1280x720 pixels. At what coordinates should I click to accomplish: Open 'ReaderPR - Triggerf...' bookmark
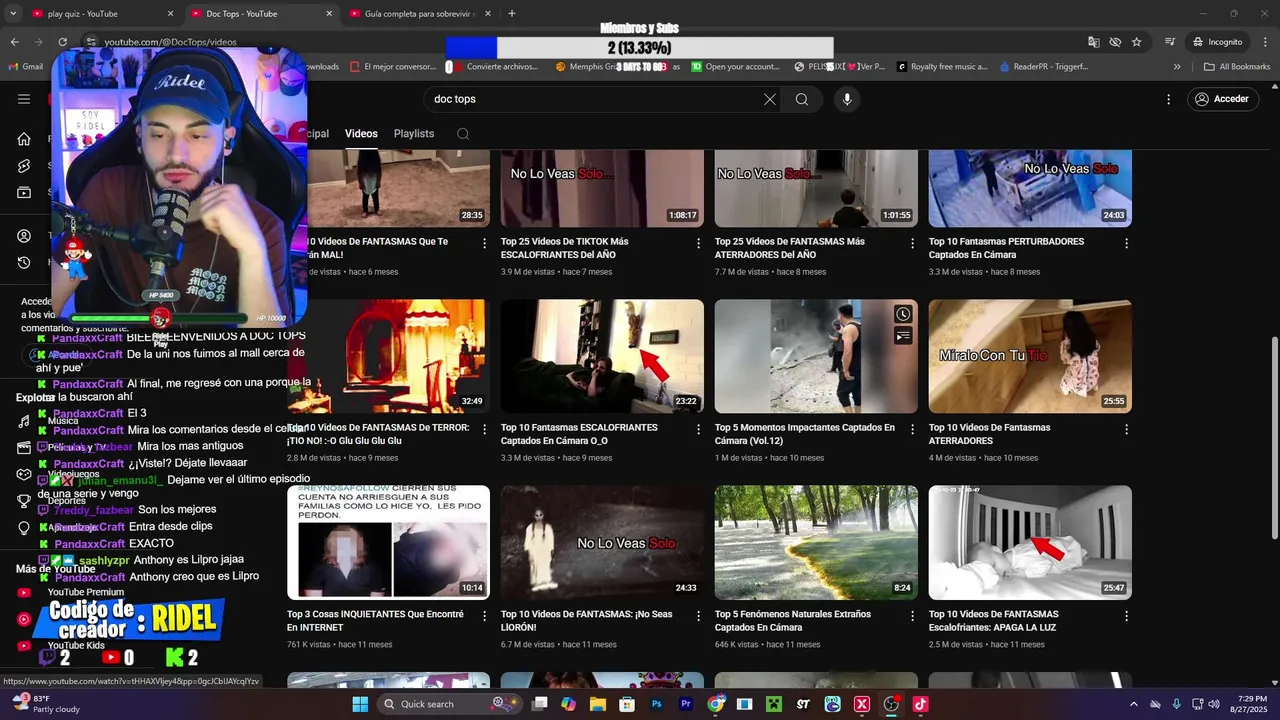1042,67
